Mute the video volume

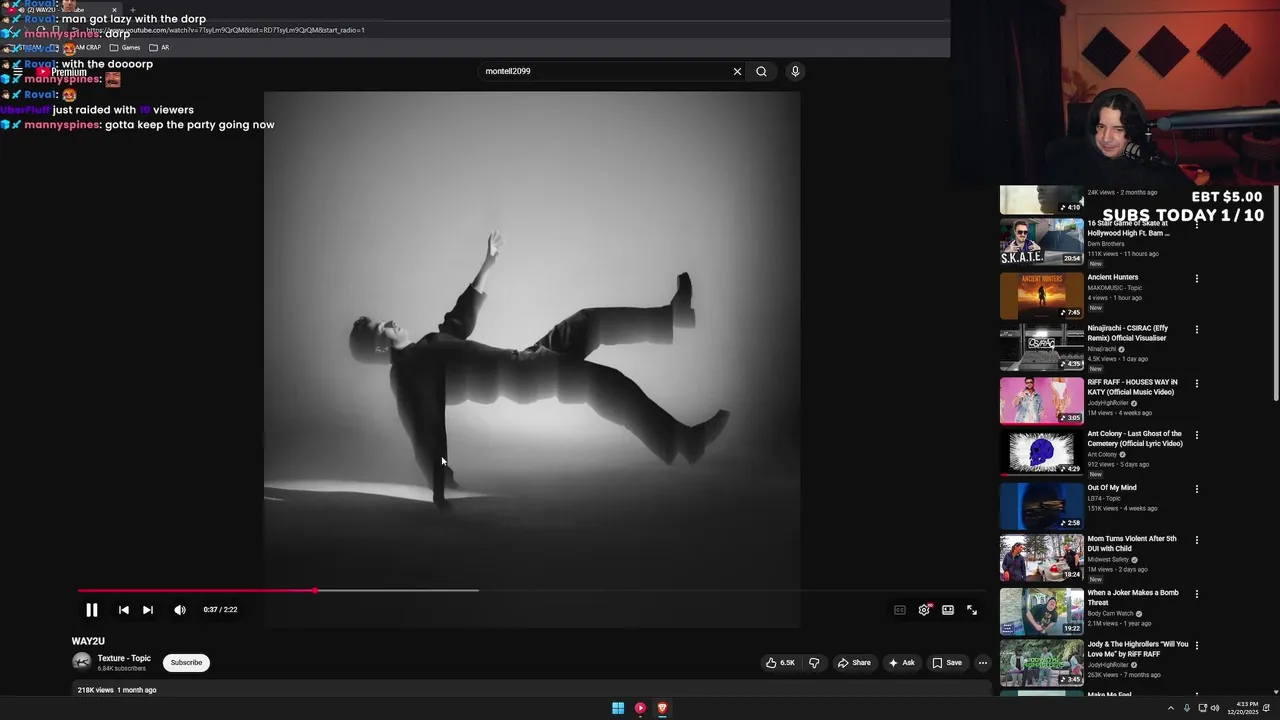point(180,610)
